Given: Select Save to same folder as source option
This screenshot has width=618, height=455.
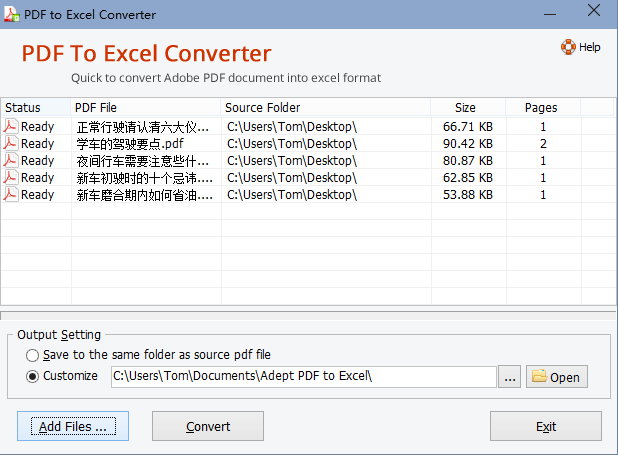Looking at the screenshot, I should pos(33,355).
